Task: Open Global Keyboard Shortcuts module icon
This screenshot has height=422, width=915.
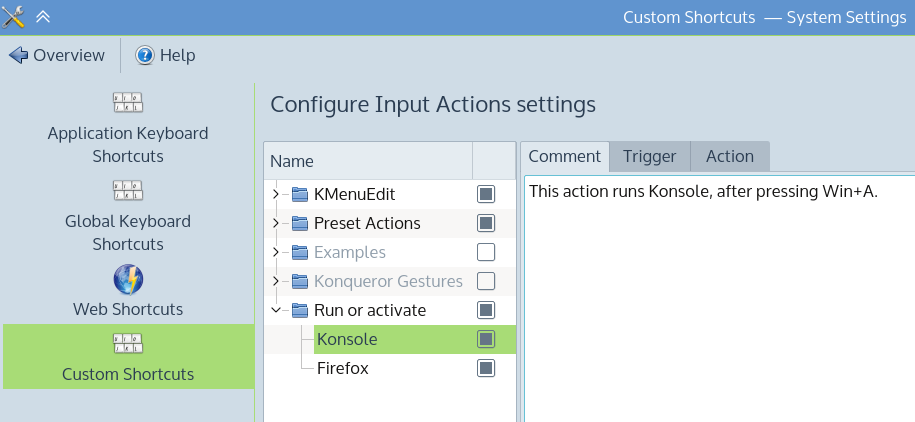Action: [128, 190]
